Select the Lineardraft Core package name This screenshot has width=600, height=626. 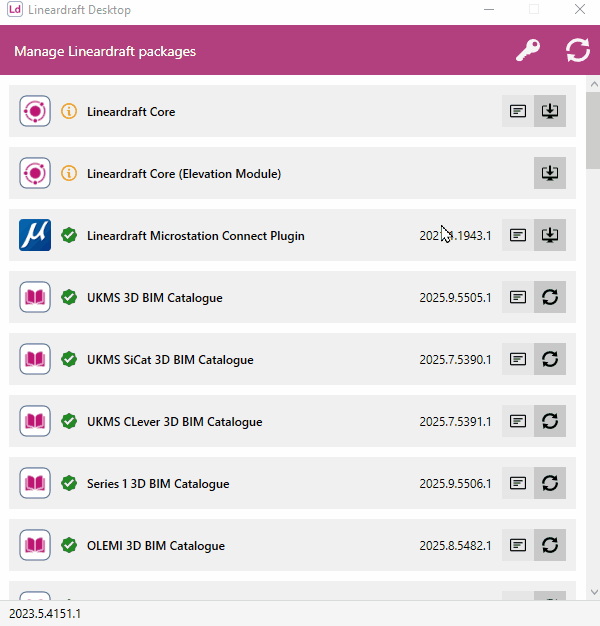point(131,112)
